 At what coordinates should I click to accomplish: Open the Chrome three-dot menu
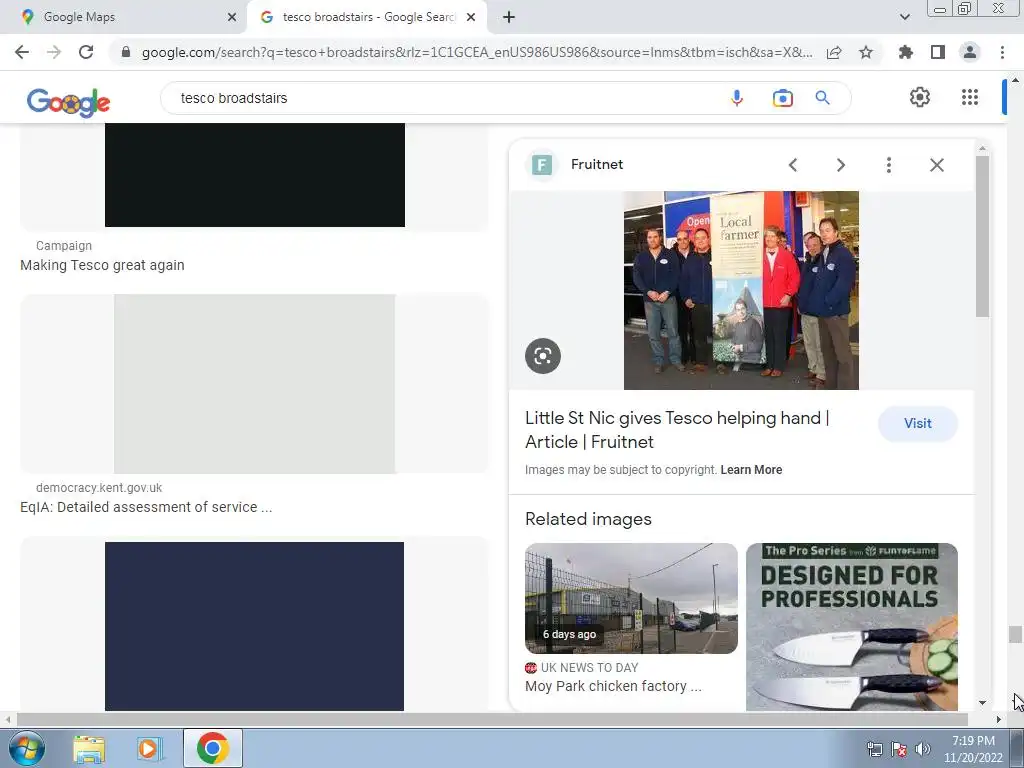click(x=1002, y=52)
